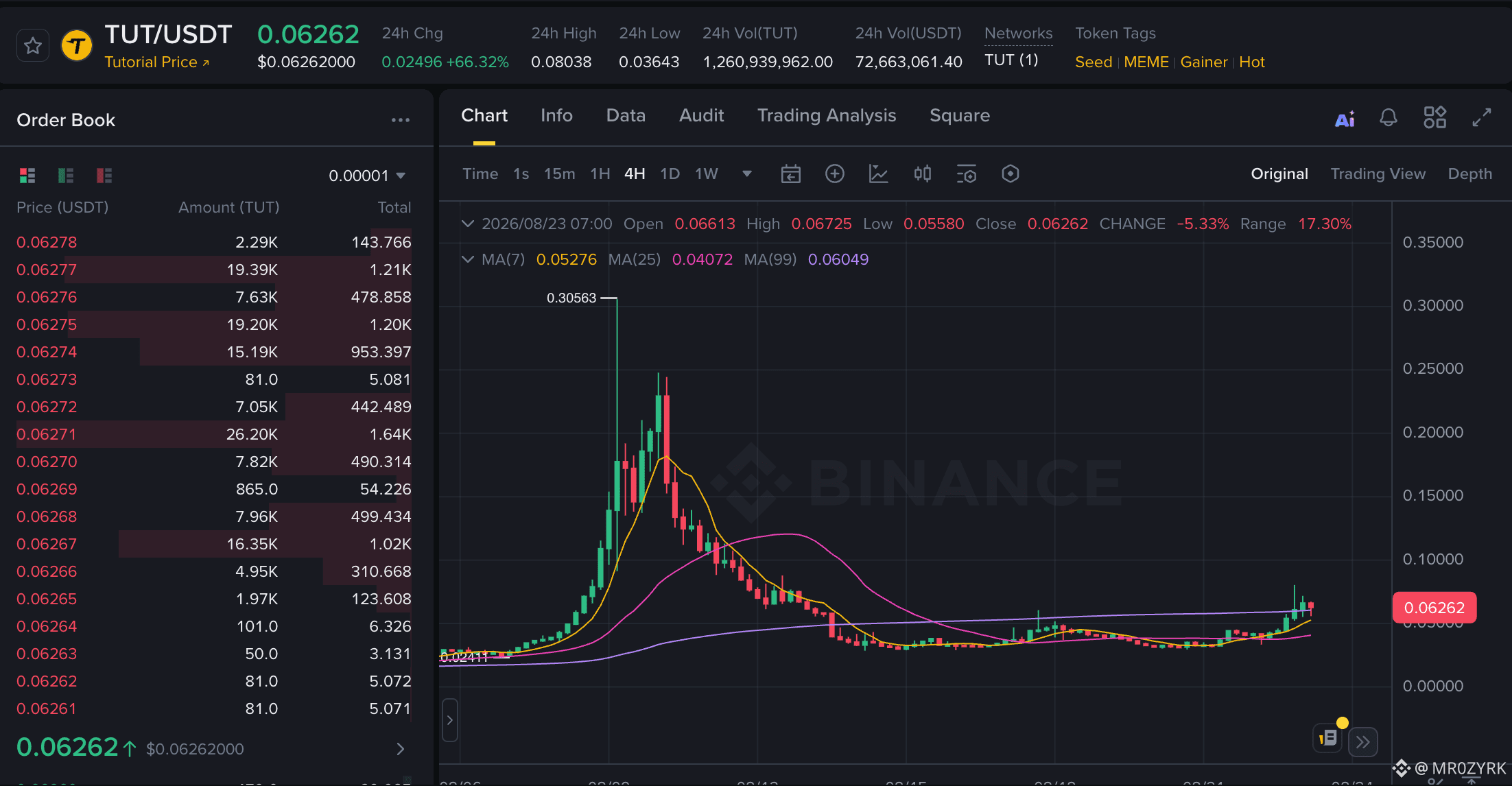Open the chart display settings icon
This screenshot has height=786, width=1512.
coord(967,174)
